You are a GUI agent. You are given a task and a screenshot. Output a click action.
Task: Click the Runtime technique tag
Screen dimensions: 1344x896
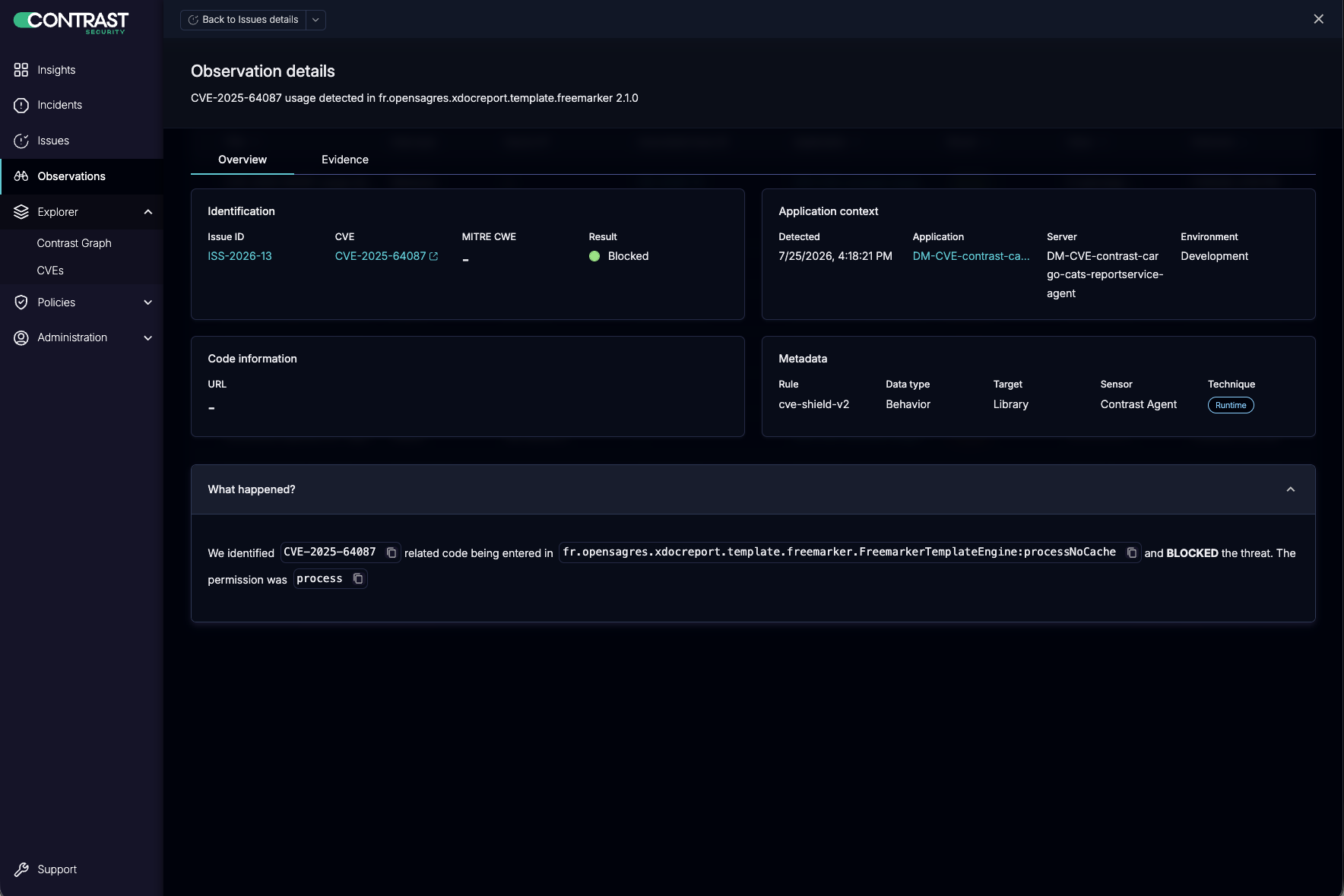coord(1231,405)
